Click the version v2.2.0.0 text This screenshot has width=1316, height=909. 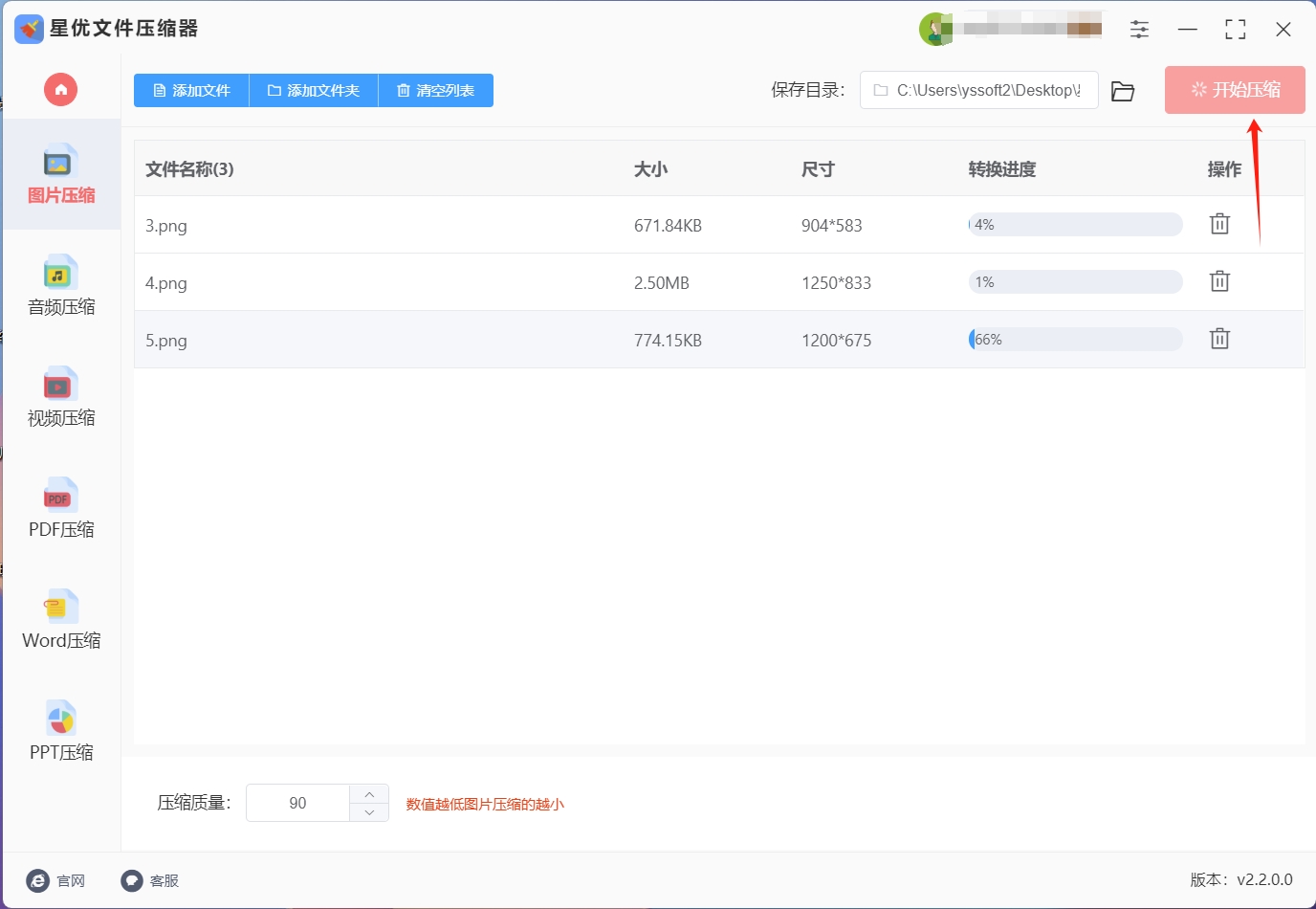click(1241, 879)
